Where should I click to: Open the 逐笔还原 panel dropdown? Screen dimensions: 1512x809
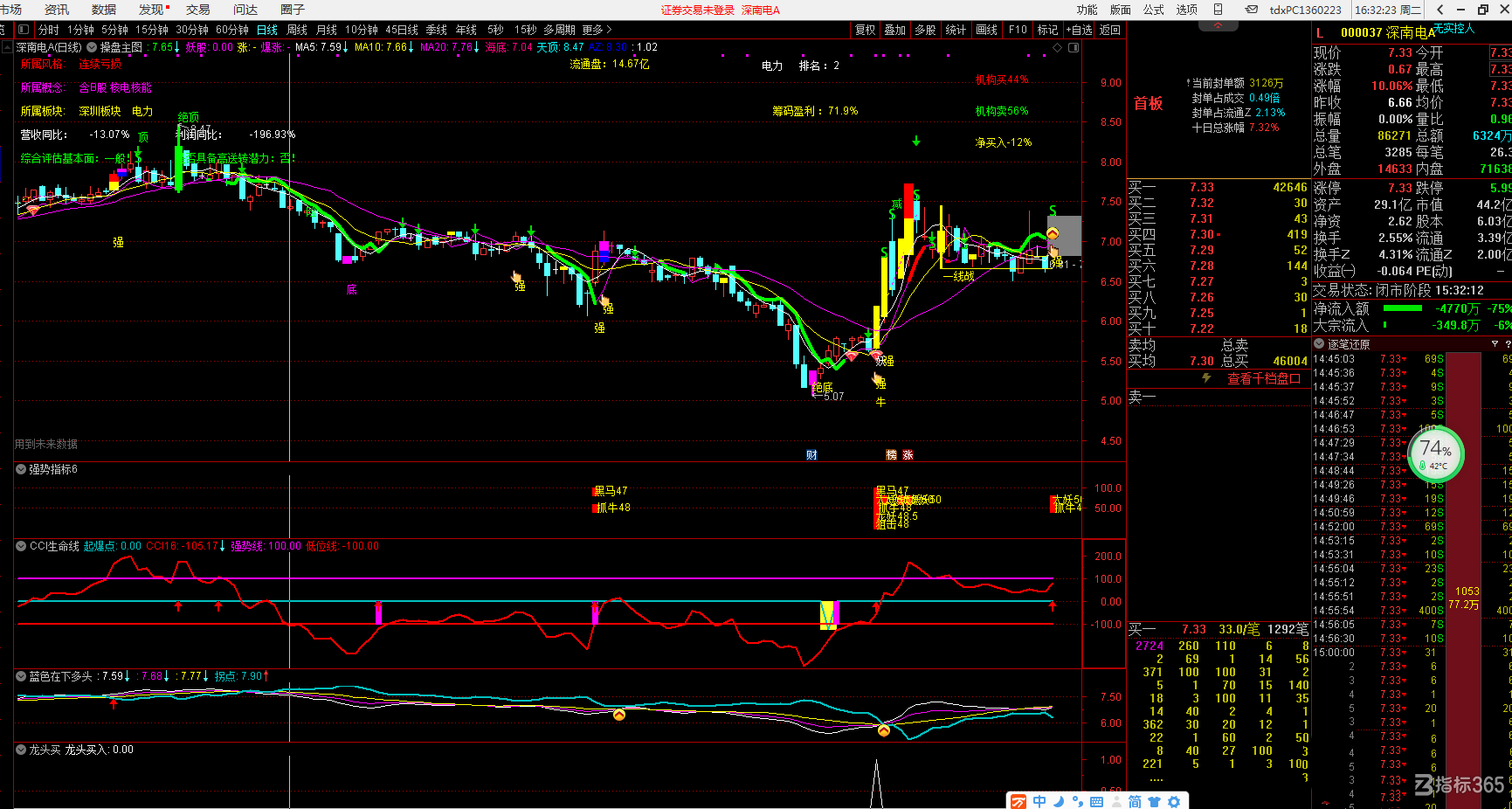pyautogui.click(x=1319, y=344)
